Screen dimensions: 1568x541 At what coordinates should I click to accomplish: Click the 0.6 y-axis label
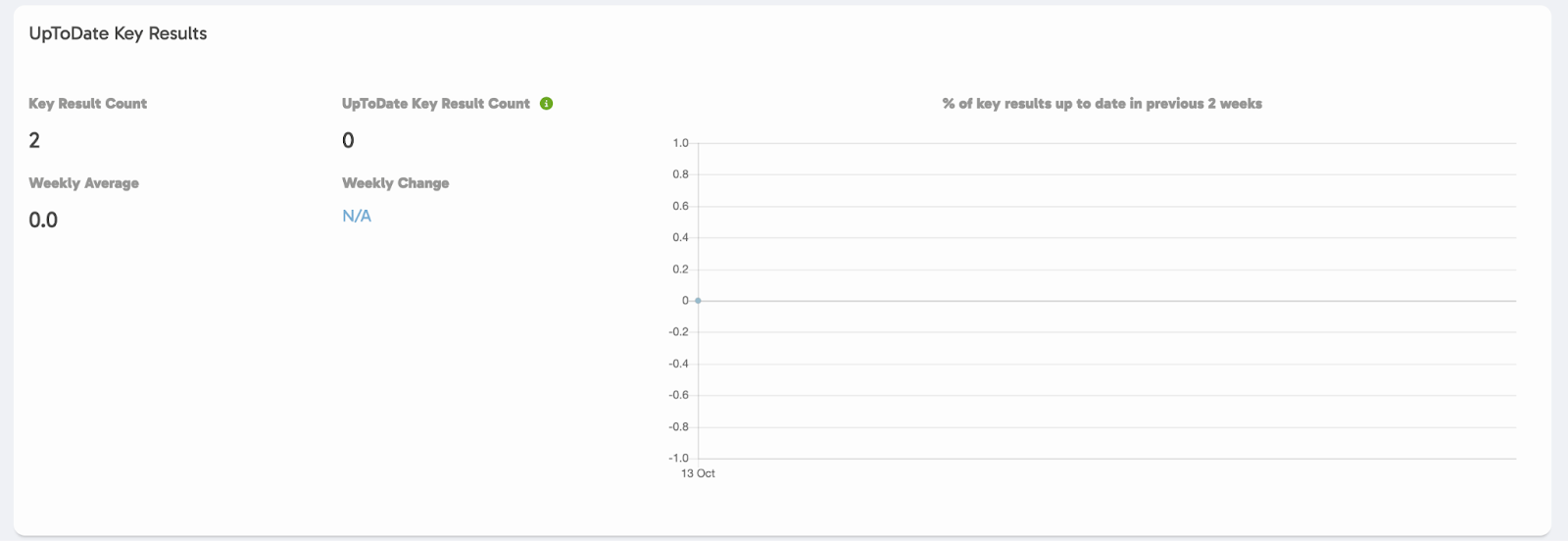click(680, 206)
